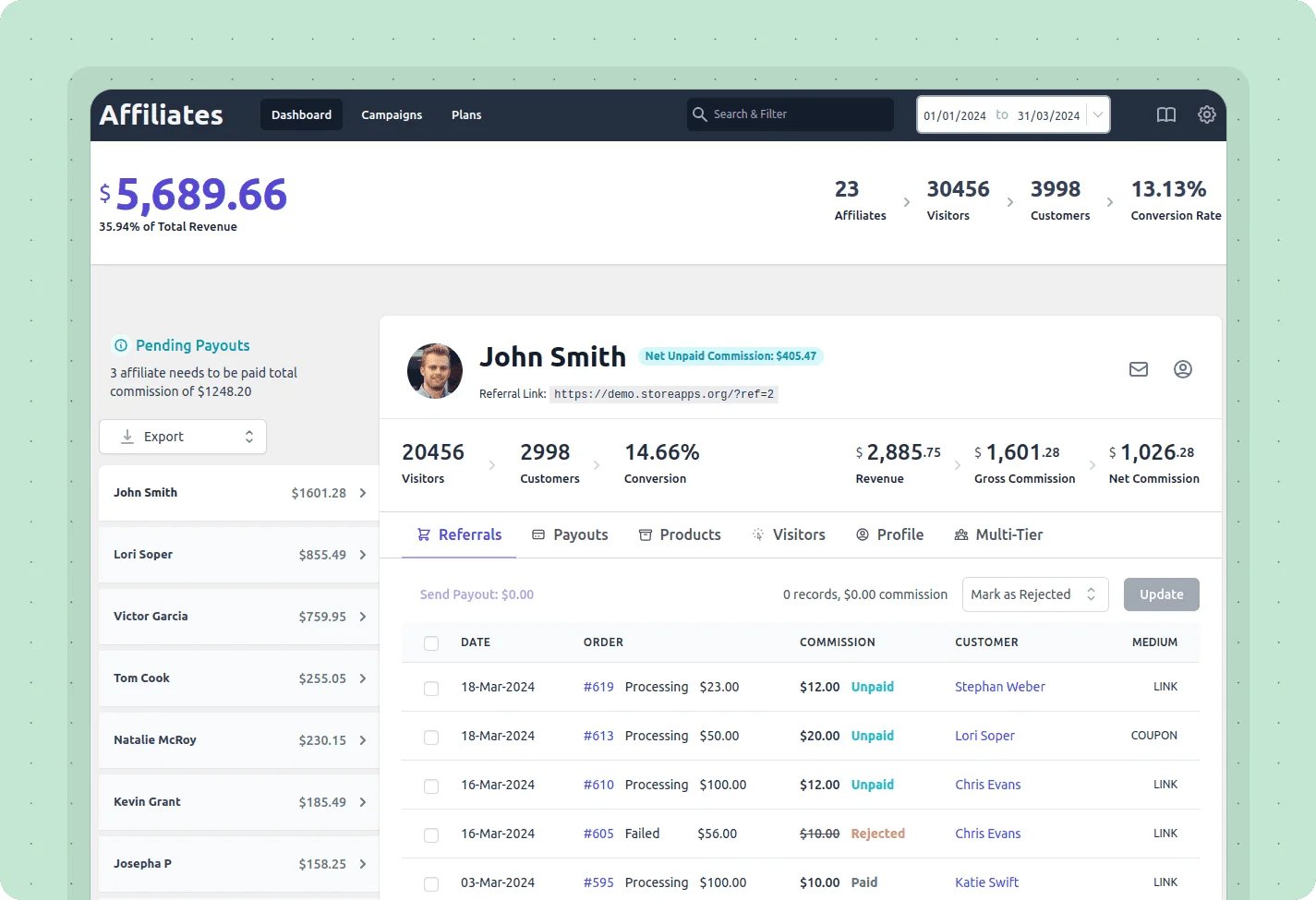Image resolution: width=1316 pixels, height=900 pixels.
Task: Click the Search & Filter field
Action: coord(791,114)
